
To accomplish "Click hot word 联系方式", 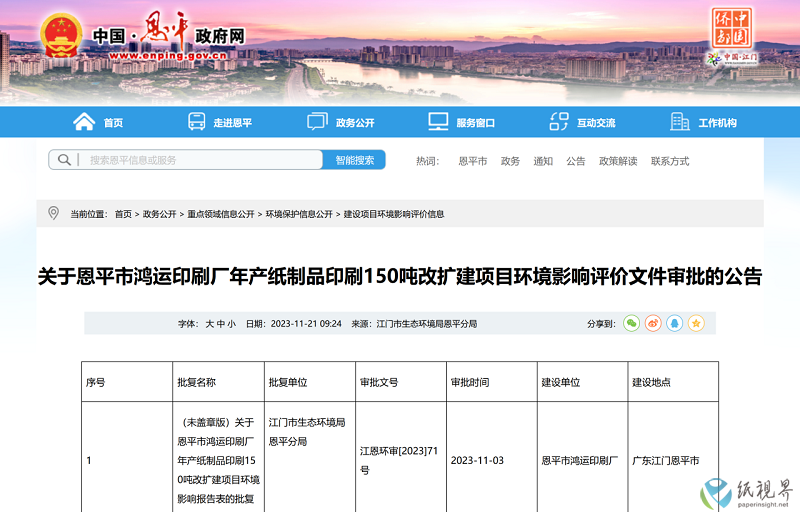I will click(670, 161).
